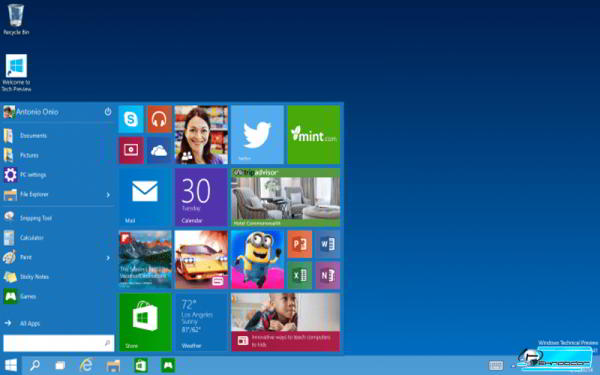Open the Word tile
The image size is (600, 375).
pos(328,244)
